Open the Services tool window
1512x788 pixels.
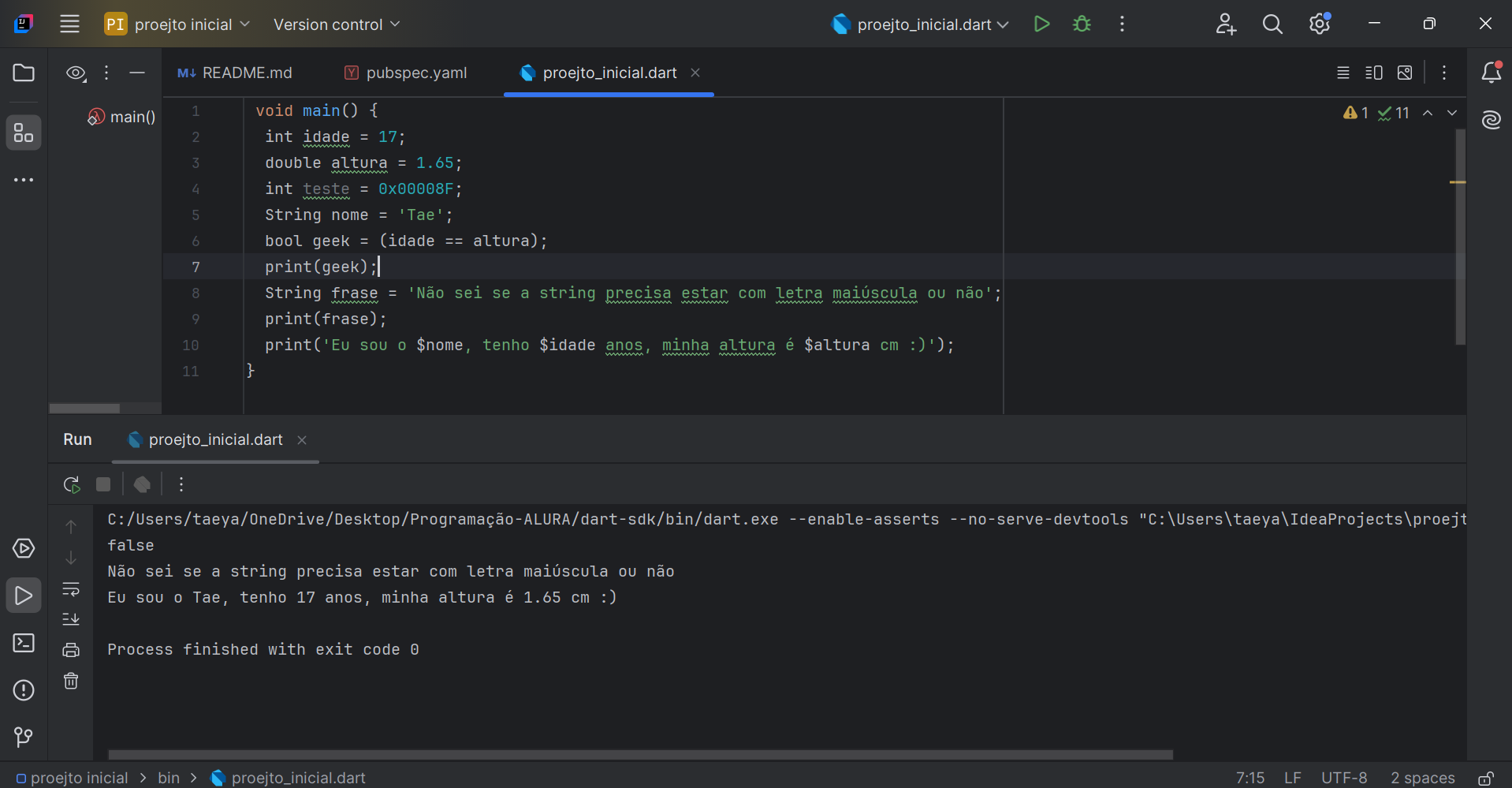point(24,548)
